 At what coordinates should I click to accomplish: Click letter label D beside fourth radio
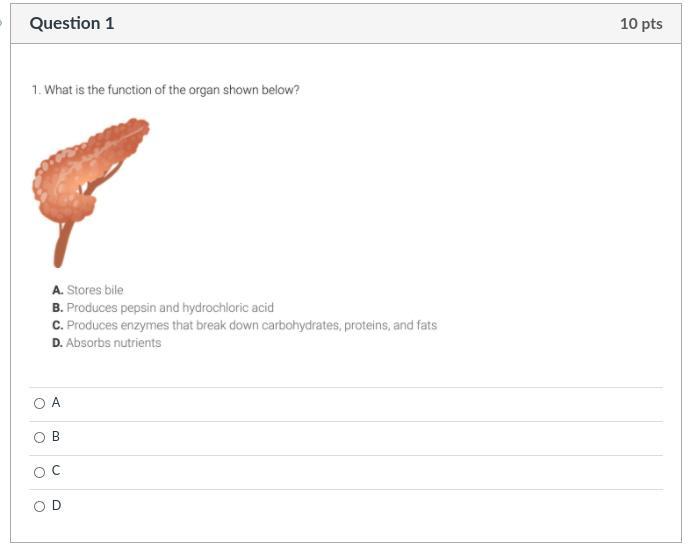coord(56,506)
